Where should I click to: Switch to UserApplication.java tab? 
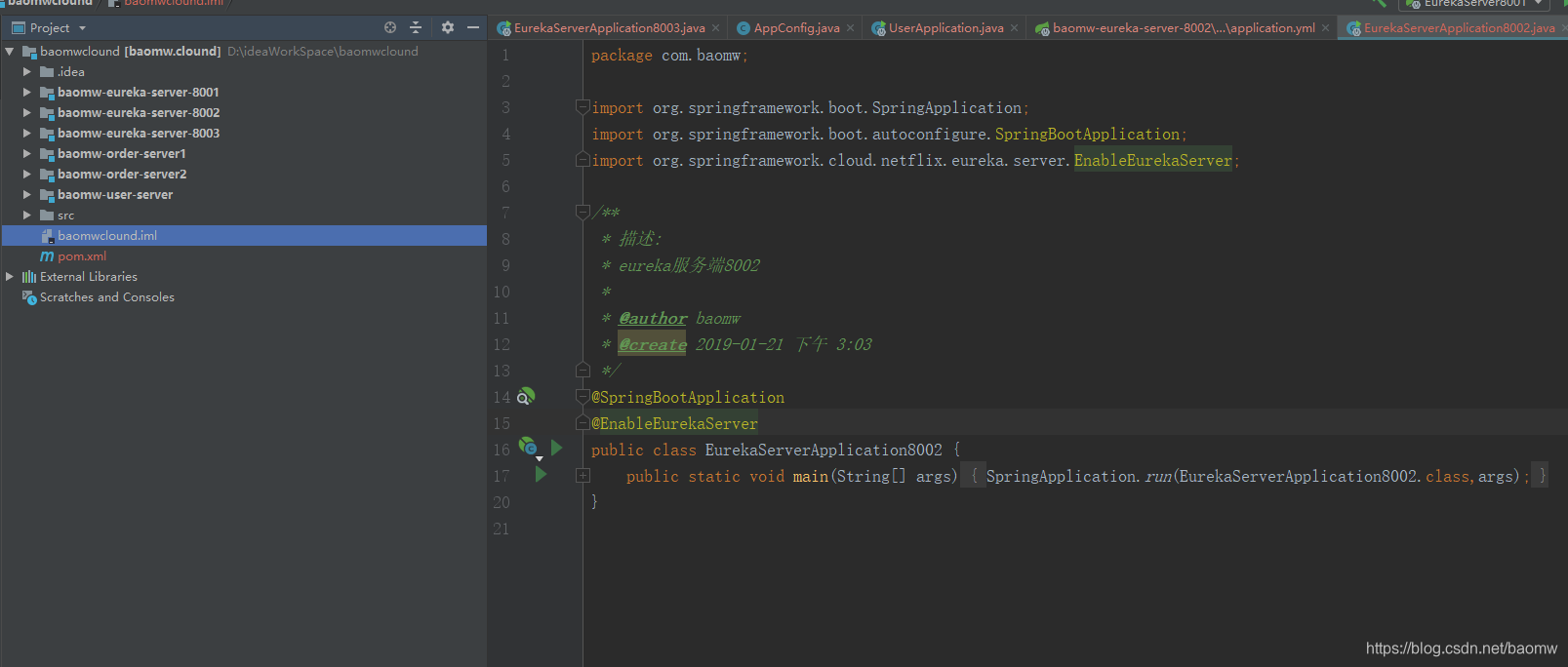coord(945,27)
